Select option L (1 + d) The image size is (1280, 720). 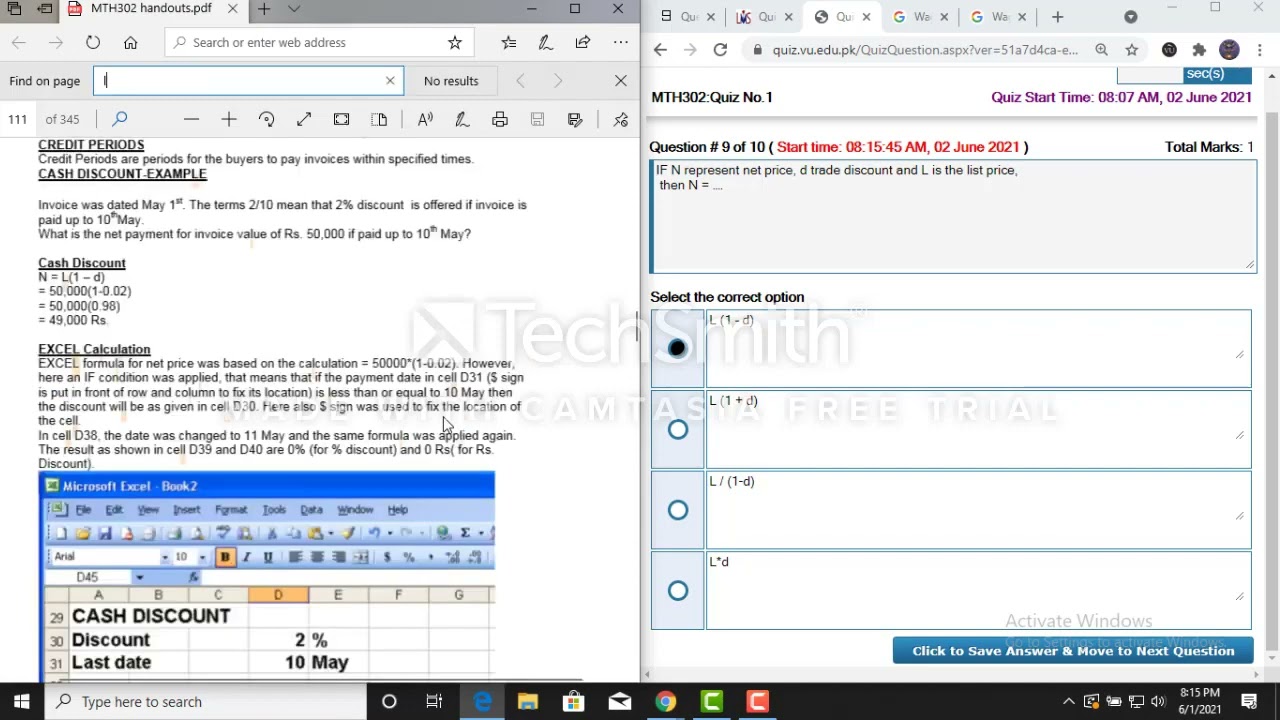coord(677,429)
